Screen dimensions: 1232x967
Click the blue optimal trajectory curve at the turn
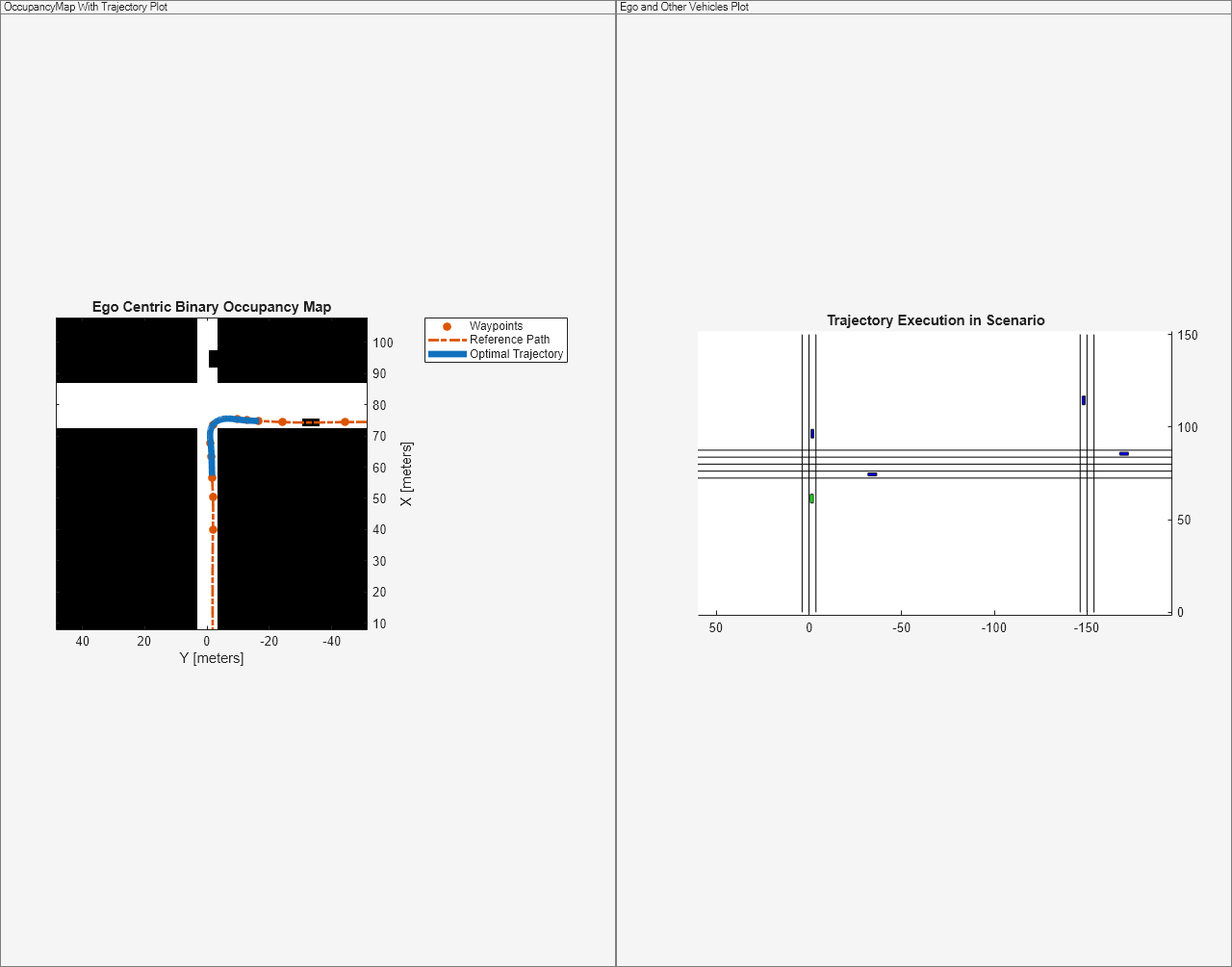click(214, 424)
